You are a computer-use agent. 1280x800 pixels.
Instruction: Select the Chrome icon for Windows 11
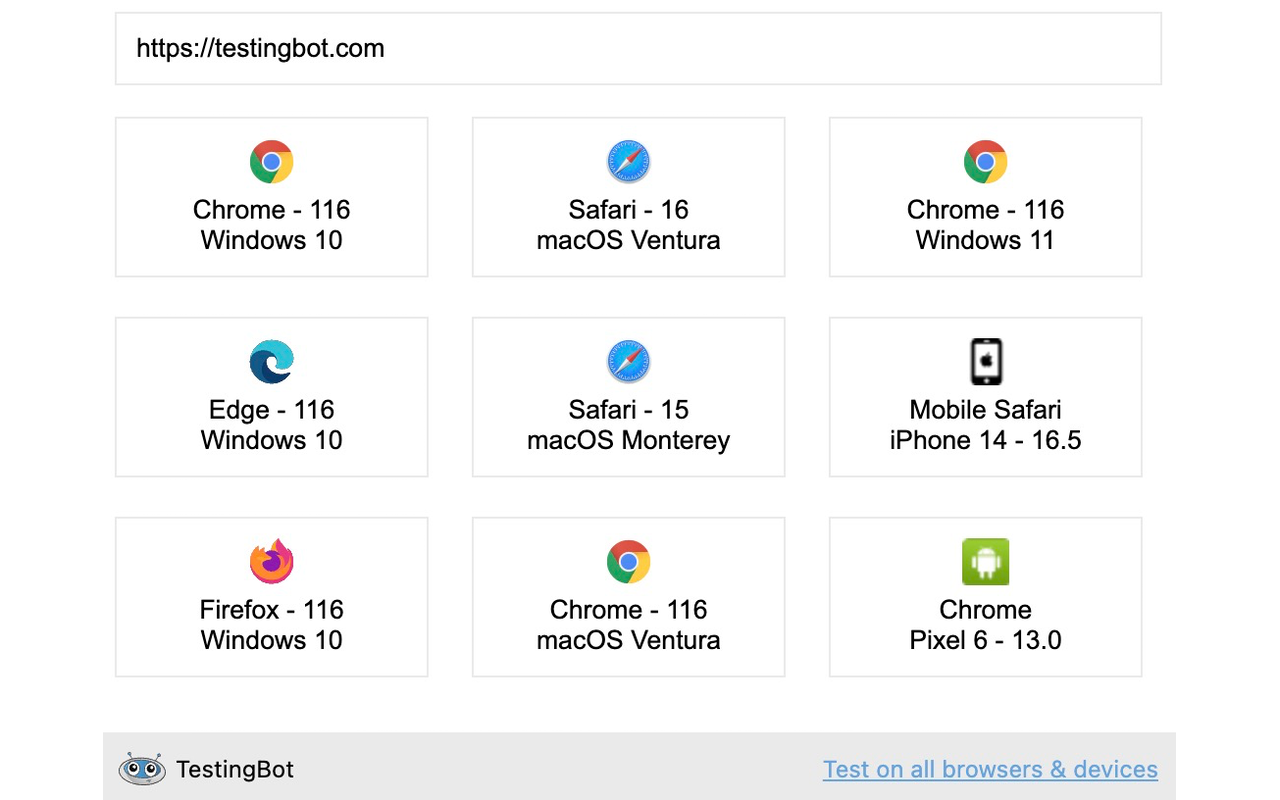[x=985, y=161]
